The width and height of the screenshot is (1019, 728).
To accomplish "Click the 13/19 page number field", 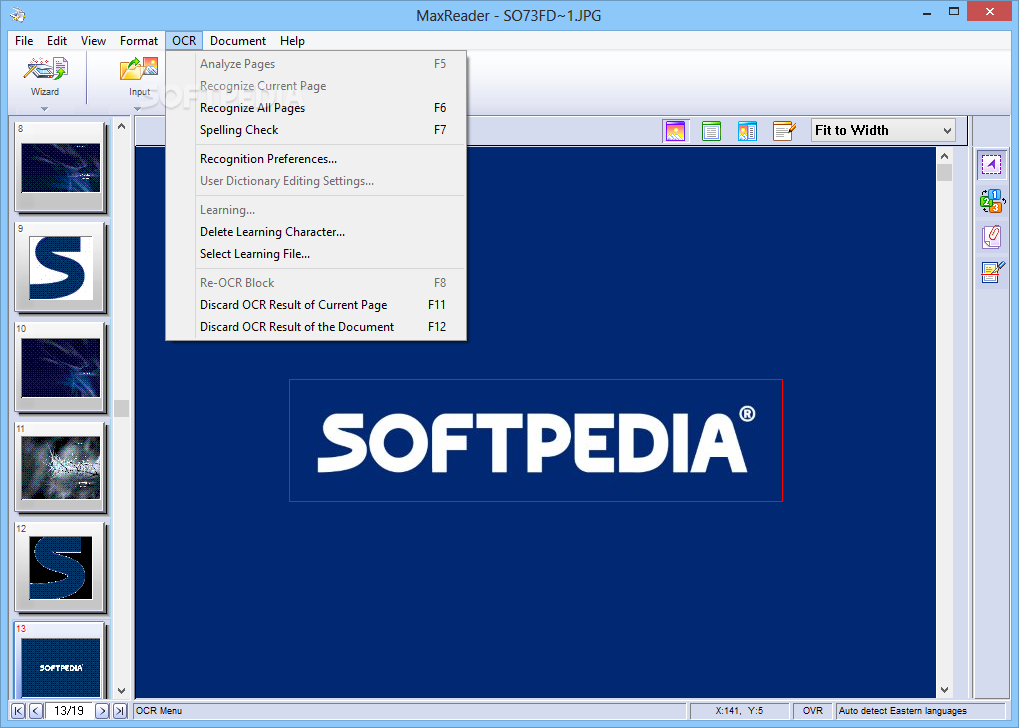I will coord(69,711).
